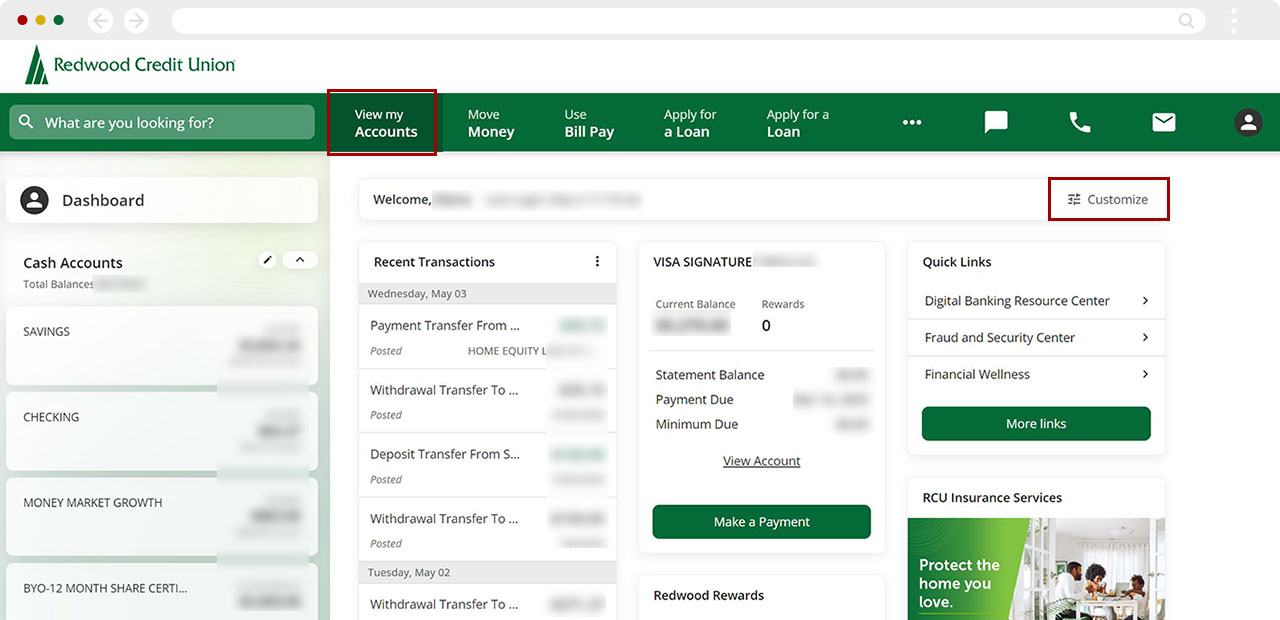Click the browser address bar search icon
The width and height of the screenshot is (1280, 620).
tap(1186, 20)
